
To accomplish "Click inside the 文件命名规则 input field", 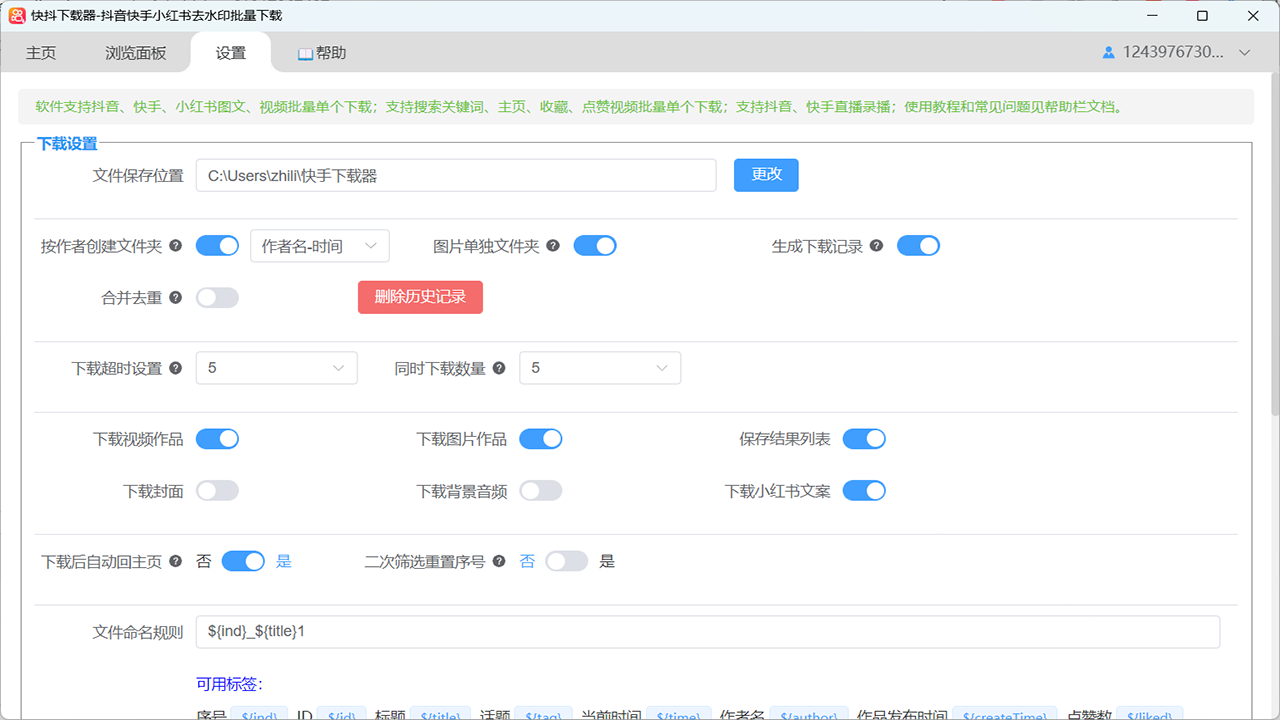I will [700, 631].
